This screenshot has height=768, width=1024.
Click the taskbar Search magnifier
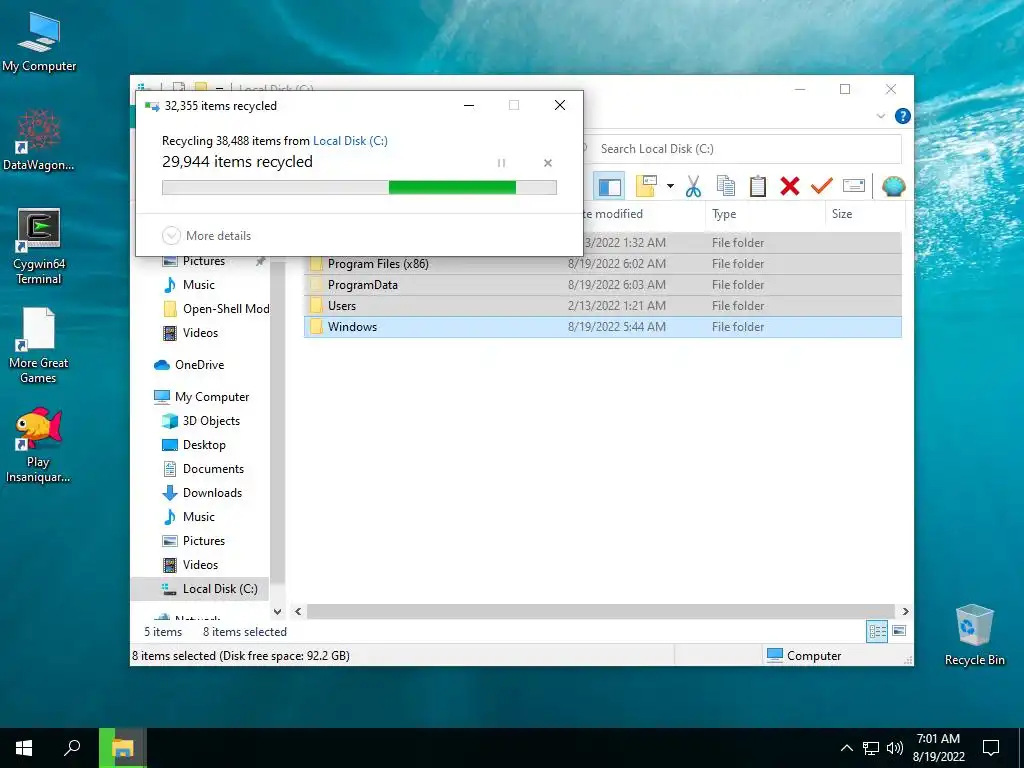click(72, 748)
